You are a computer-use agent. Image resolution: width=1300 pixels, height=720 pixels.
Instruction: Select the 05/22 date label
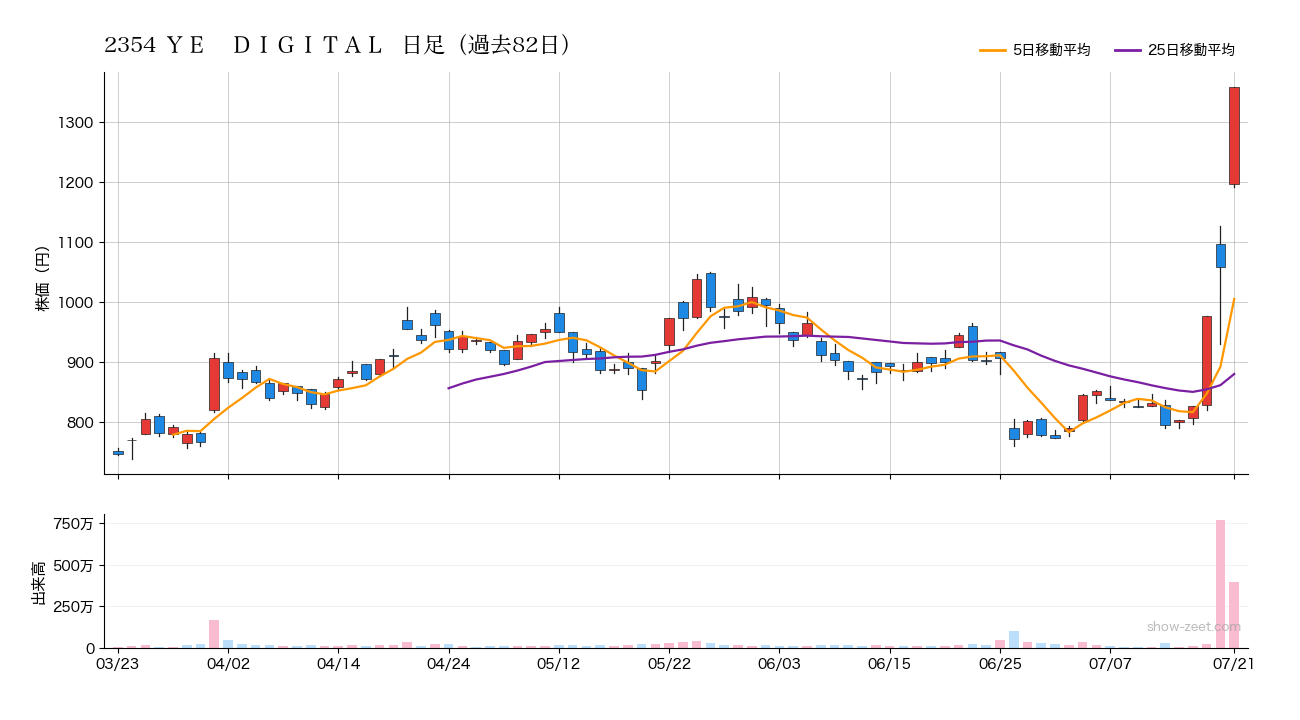tap(669, 664)
